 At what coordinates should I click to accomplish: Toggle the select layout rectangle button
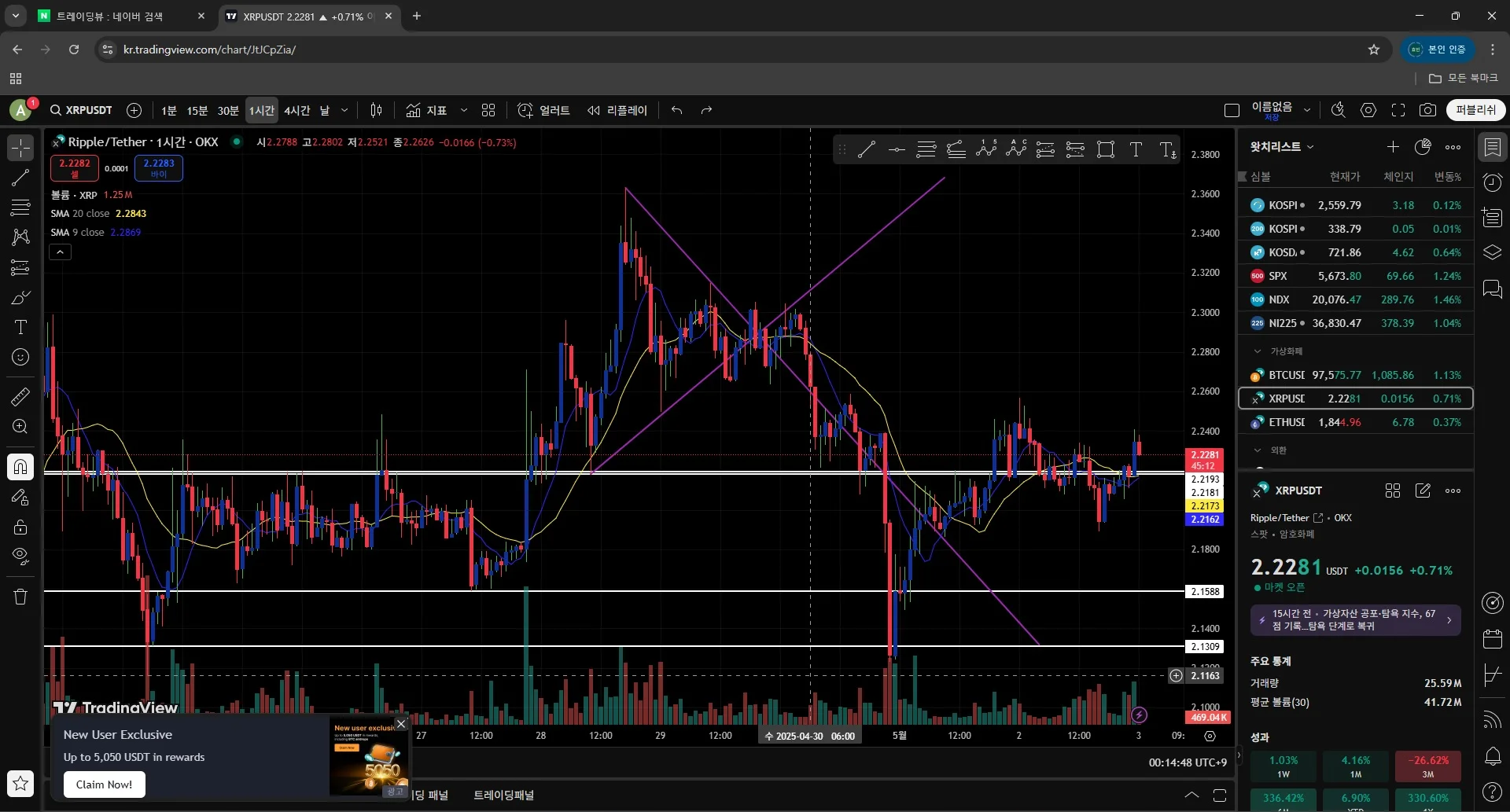[x=1232, y=110]
